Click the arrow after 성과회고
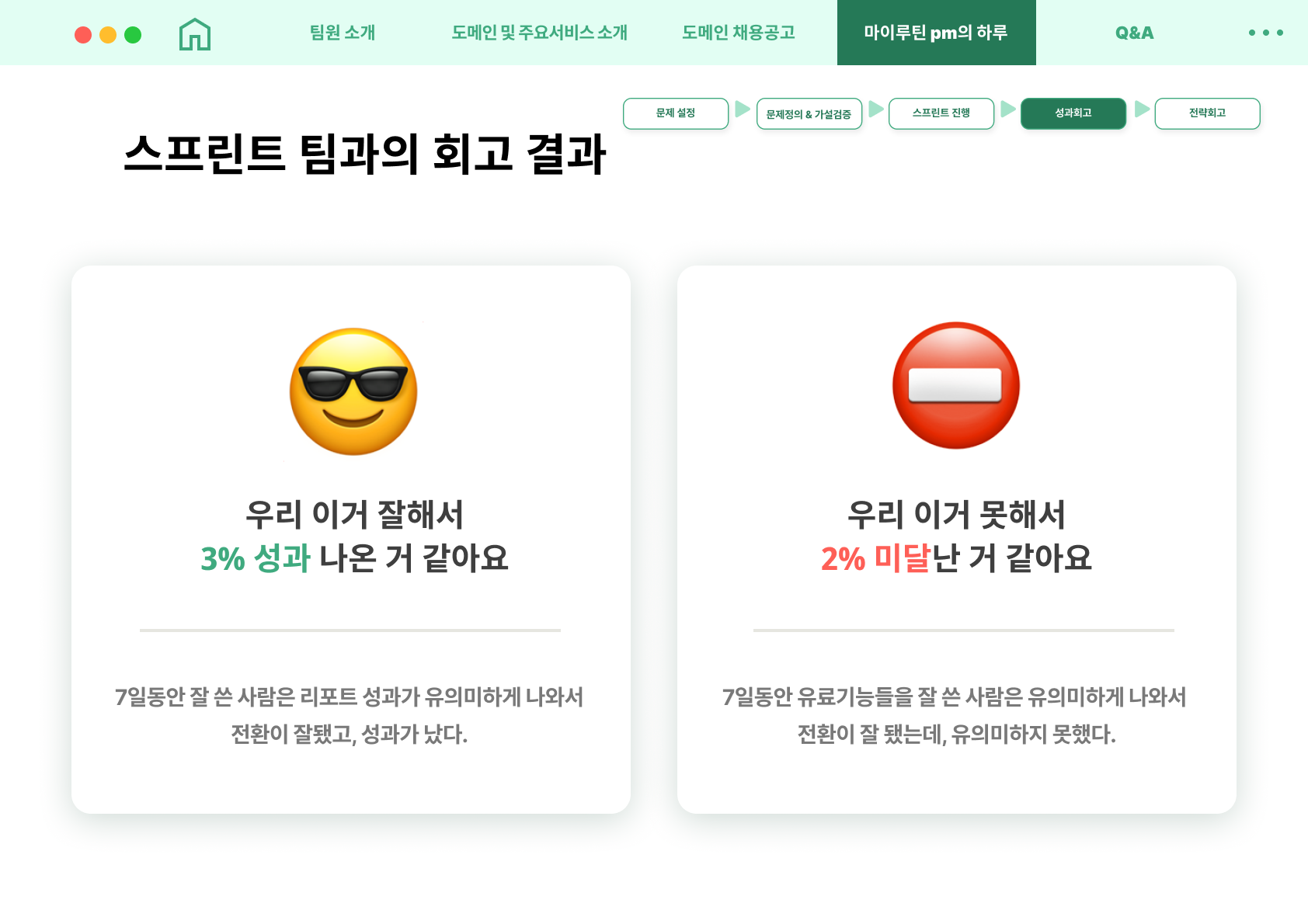 (x=1142, y=109)
